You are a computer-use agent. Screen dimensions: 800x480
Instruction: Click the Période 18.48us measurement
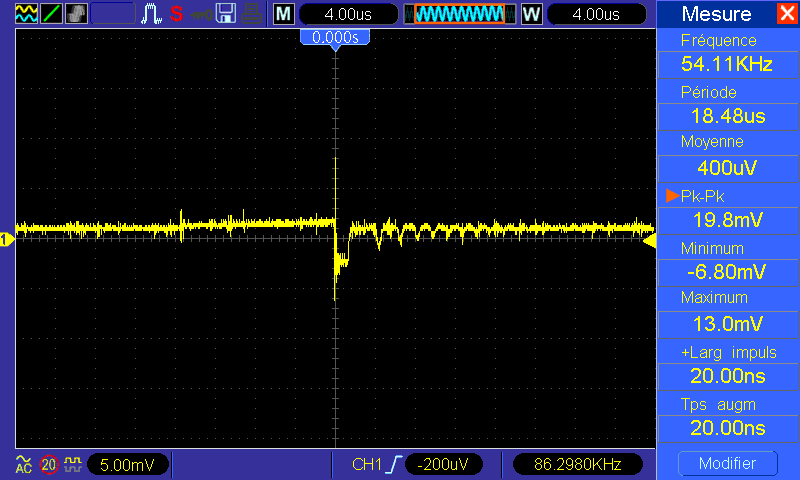click(727, 116)
